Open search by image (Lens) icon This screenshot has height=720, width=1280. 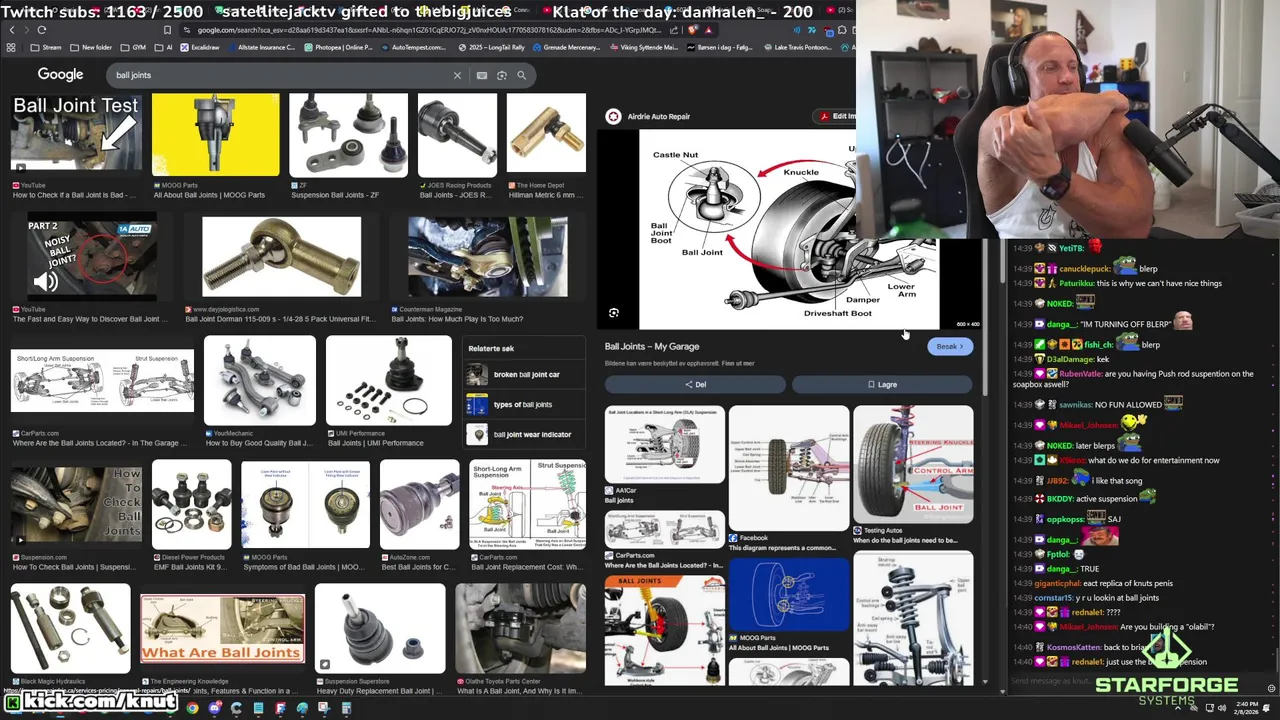(502, 75)
